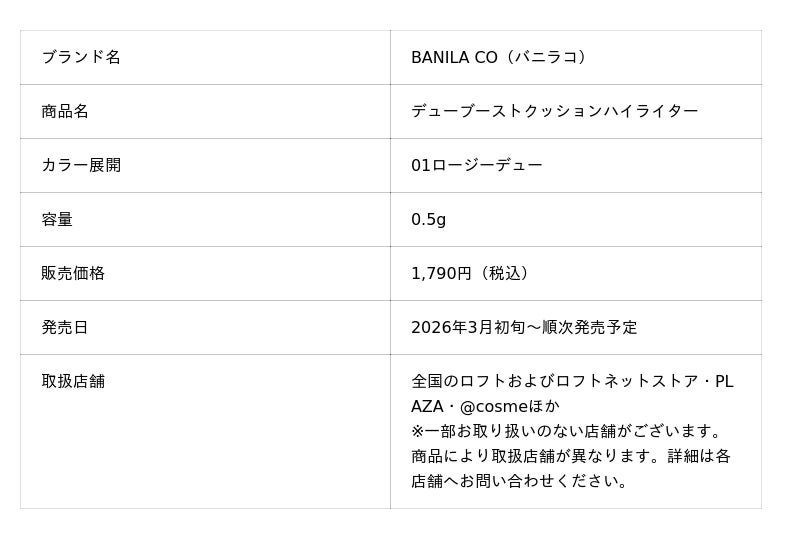Click the 店舗へお問い合わせください line
800x539 pixels.
tap(520, 481)
